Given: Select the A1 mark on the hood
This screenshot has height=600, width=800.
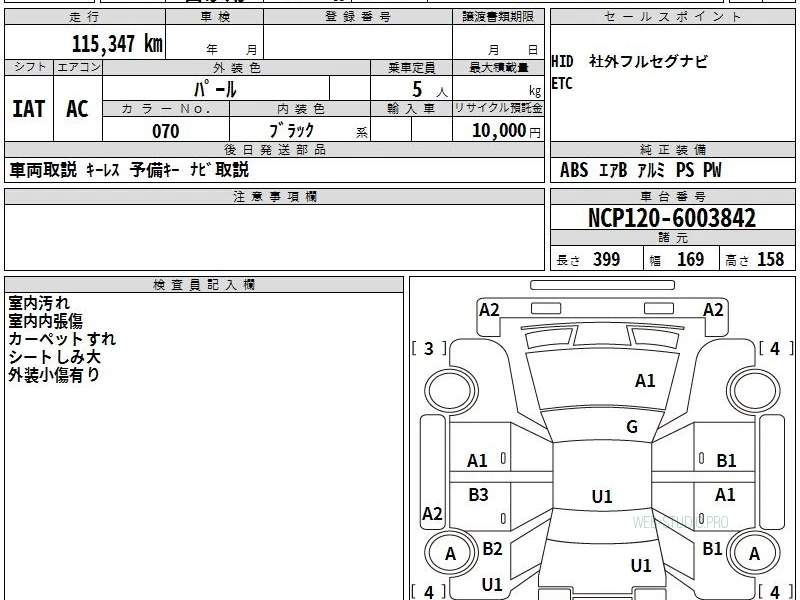Looking at the screenshot, I should pyautogui.click(x=645, y=381).
